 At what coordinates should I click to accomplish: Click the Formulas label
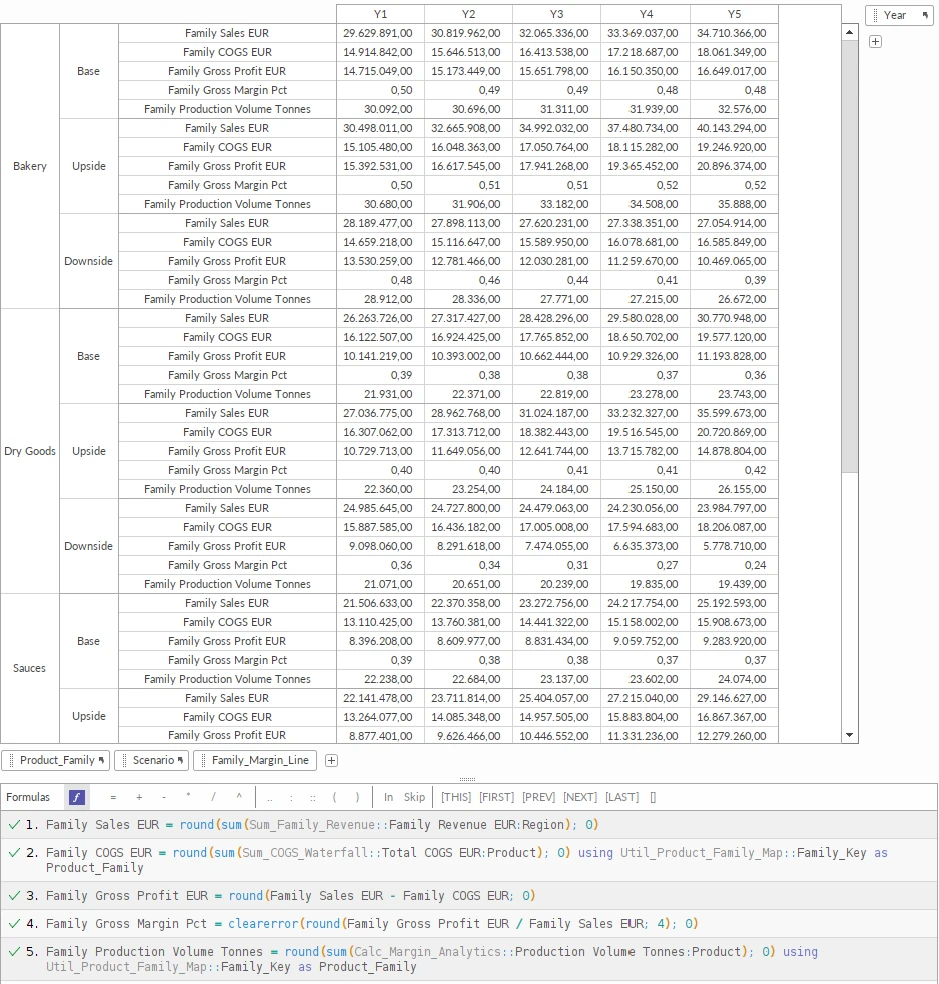pos(28,797)
